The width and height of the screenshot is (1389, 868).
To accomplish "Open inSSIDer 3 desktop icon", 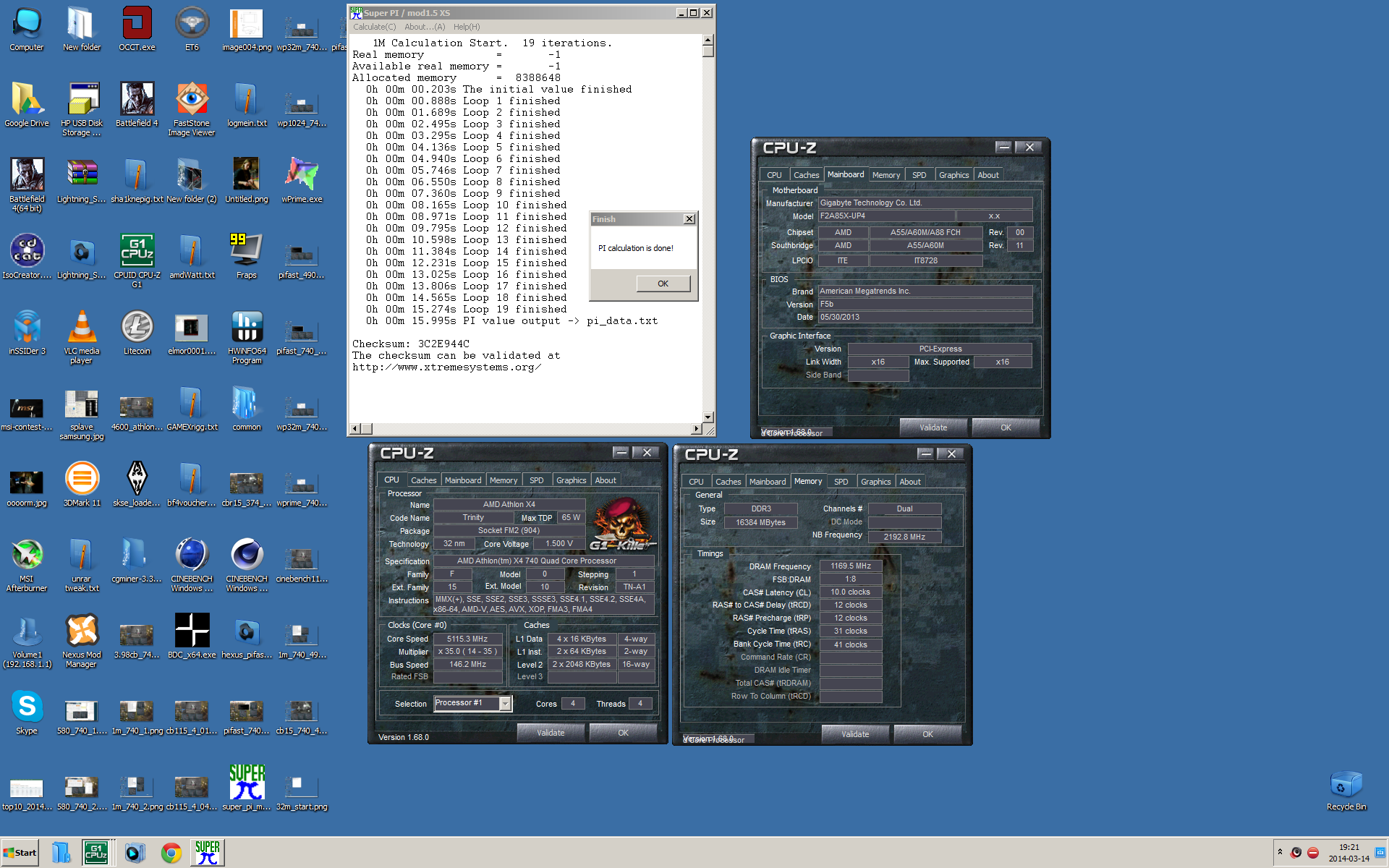I will (27, 333).
